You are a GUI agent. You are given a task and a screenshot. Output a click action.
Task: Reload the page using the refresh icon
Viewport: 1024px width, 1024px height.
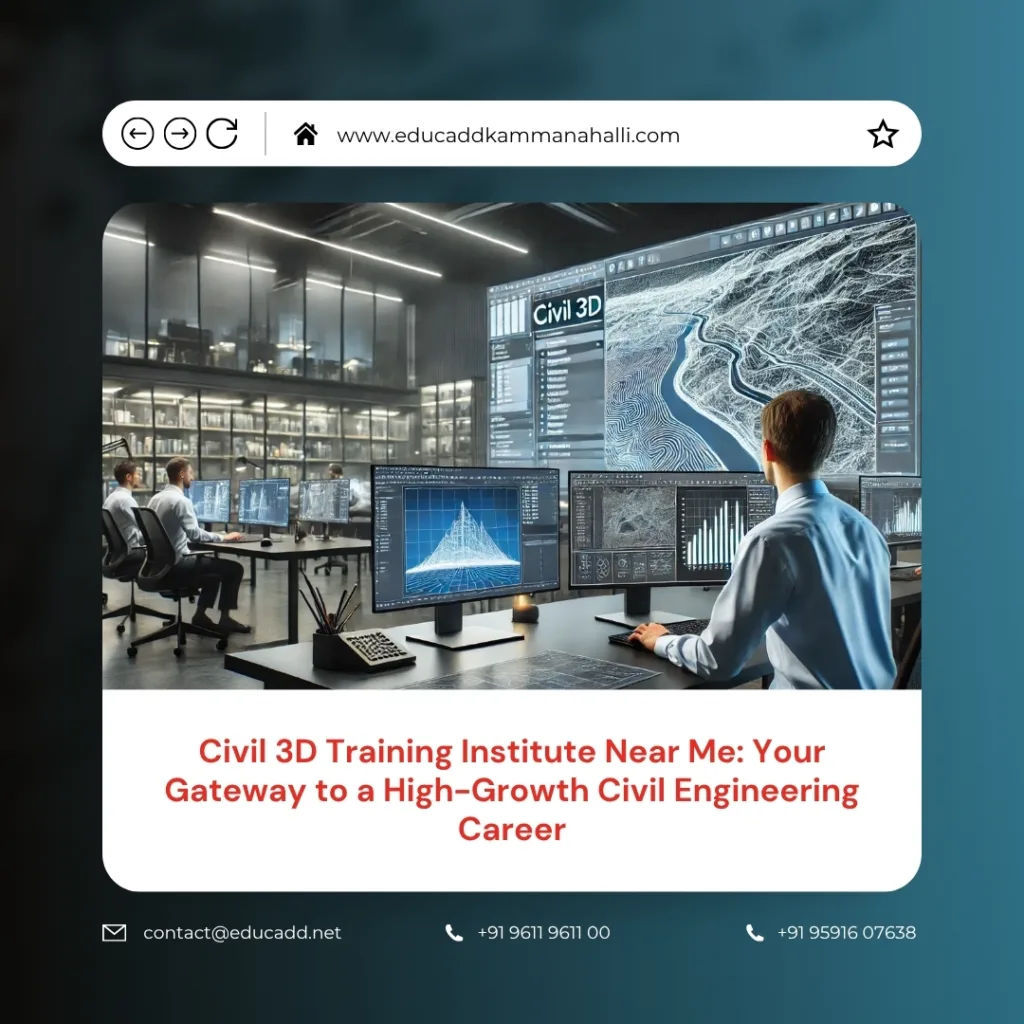[222, 133]
